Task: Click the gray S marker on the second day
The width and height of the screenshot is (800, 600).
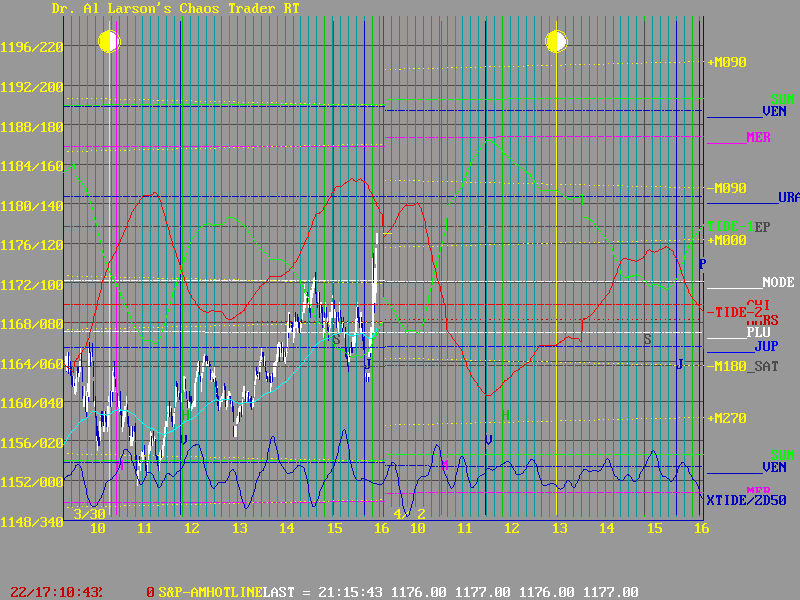Action: pos(647,340)
